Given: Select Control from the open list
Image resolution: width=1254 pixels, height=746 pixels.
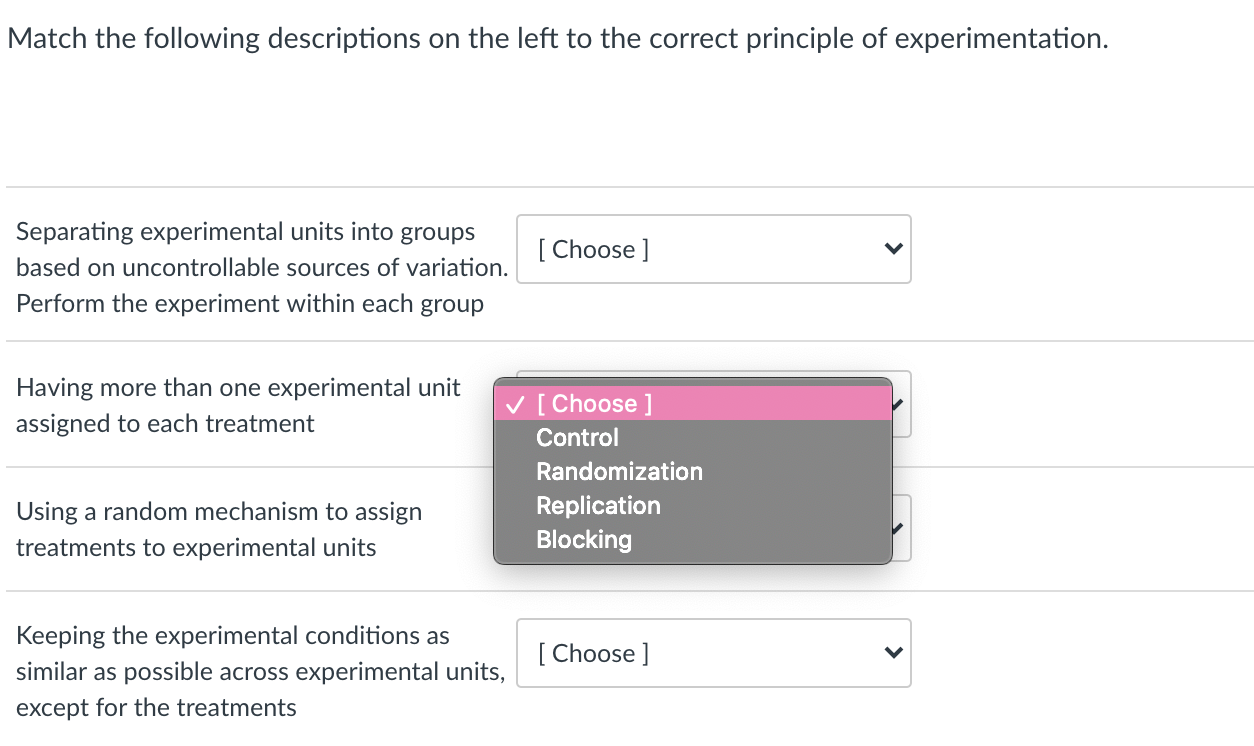Looking at the screenshot, I should coord(577,438).
